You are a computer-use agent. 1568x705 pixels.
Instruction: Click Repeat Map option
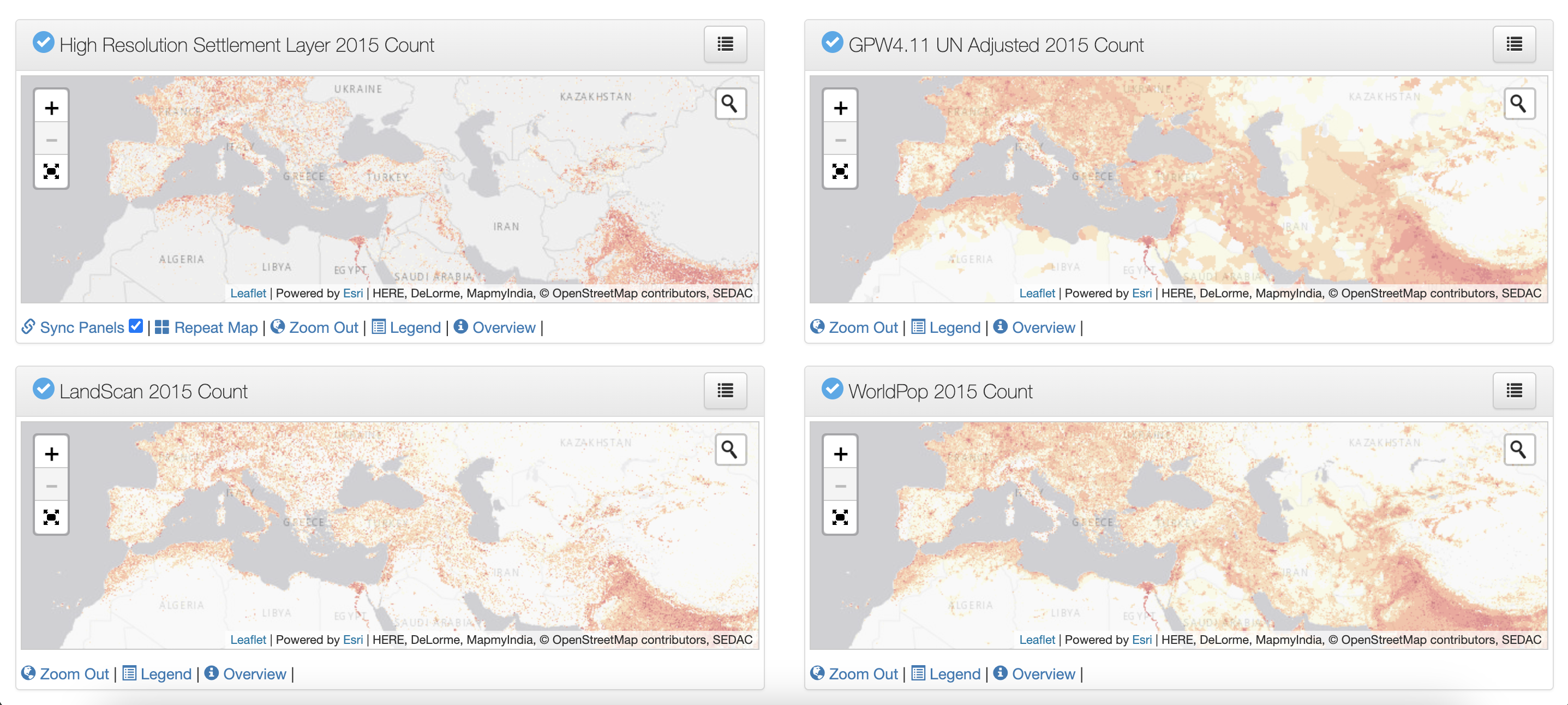point(215,327)
